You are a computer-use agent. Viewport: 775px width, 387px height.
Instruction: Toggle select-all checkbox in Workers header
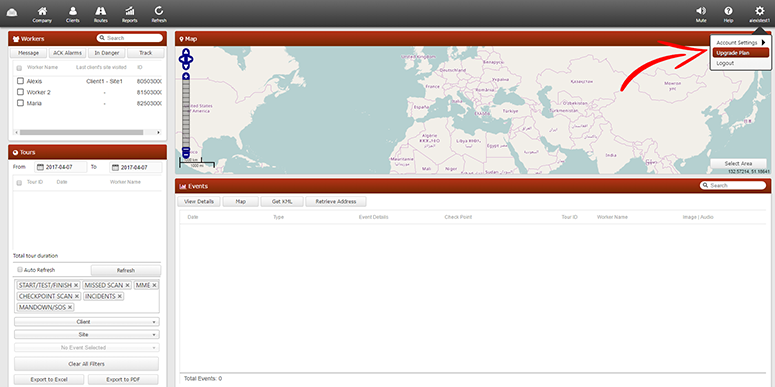tap(19, 68)
